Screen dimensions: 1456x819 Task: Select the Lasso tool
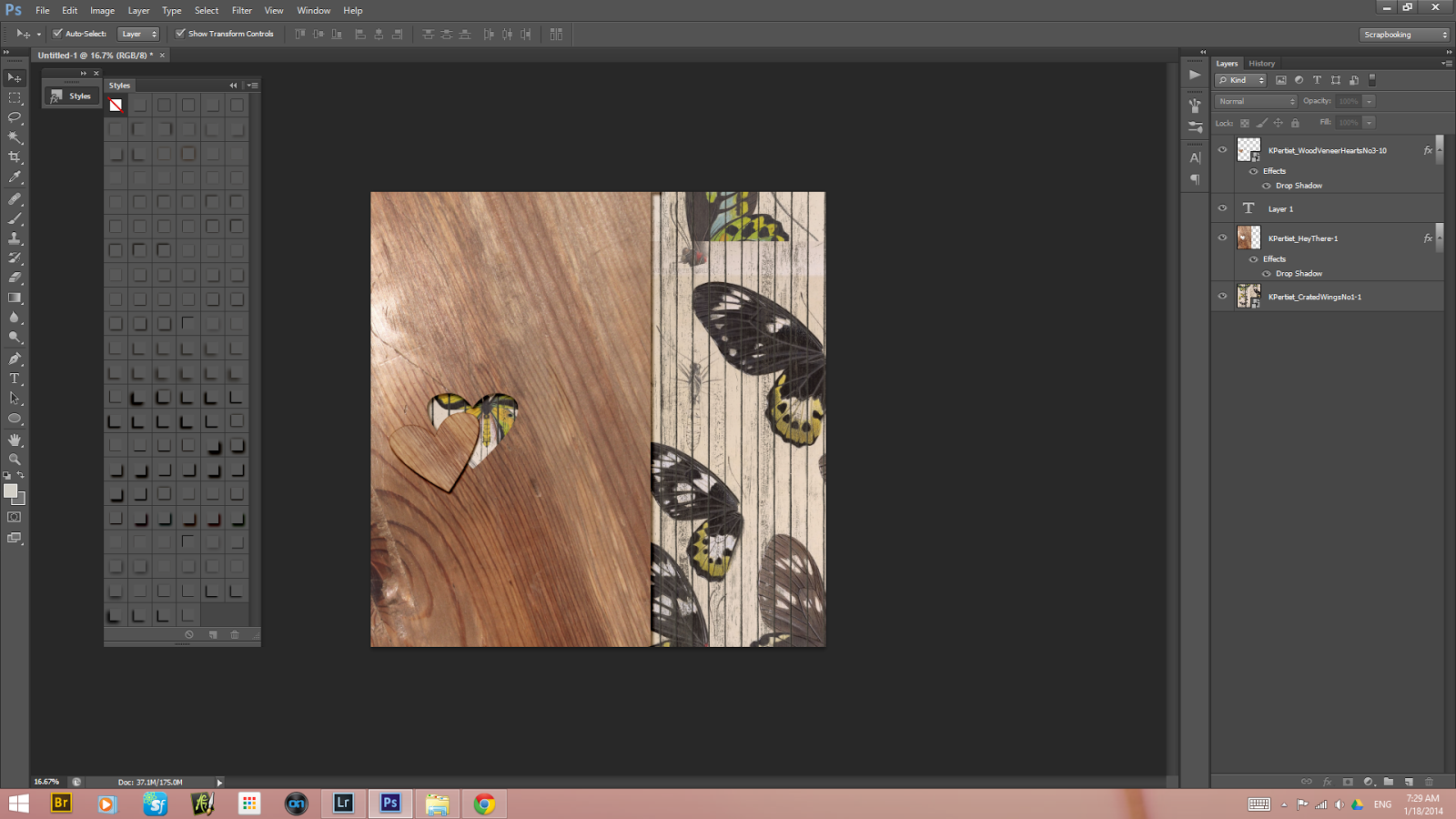15,118
